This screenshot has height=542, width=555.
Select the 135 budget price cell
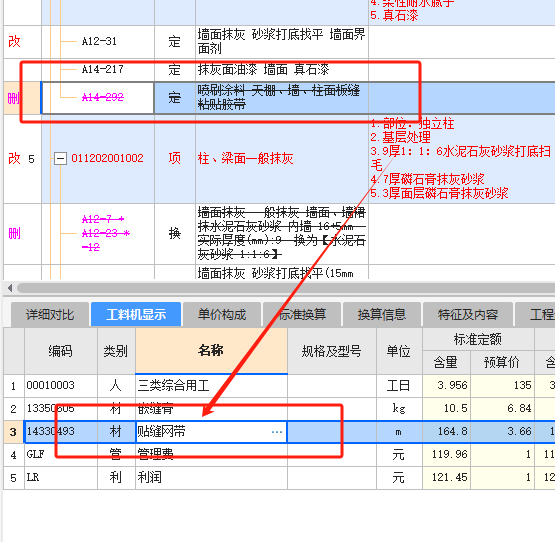point(502,386)
